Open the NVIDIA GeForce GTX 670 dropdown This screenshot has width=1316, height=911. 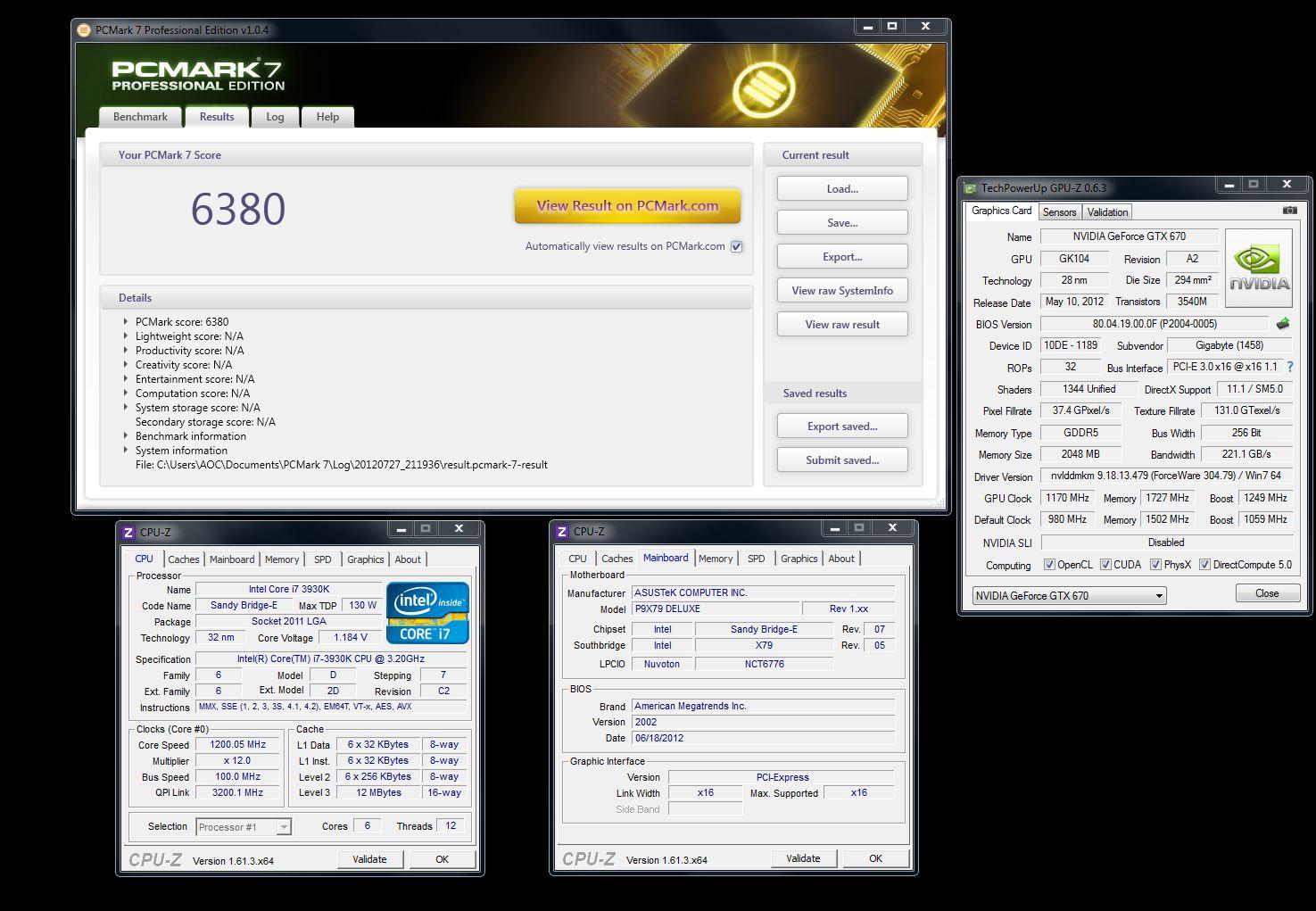point(1069,595)
